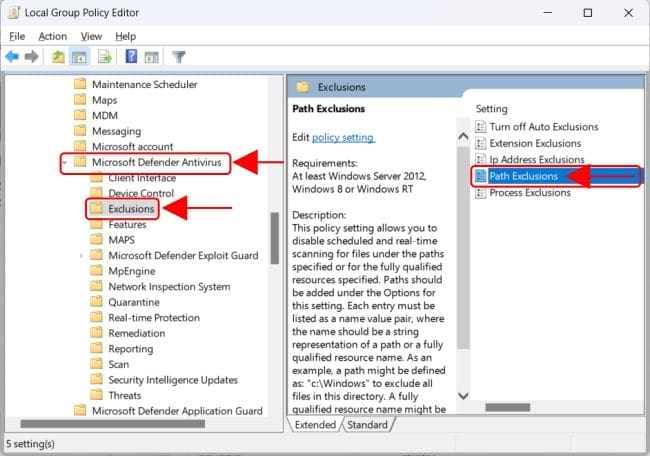Toggle the Show/Hide Action Pane icon
Screen dimensions: 650x456
[150, 56]
